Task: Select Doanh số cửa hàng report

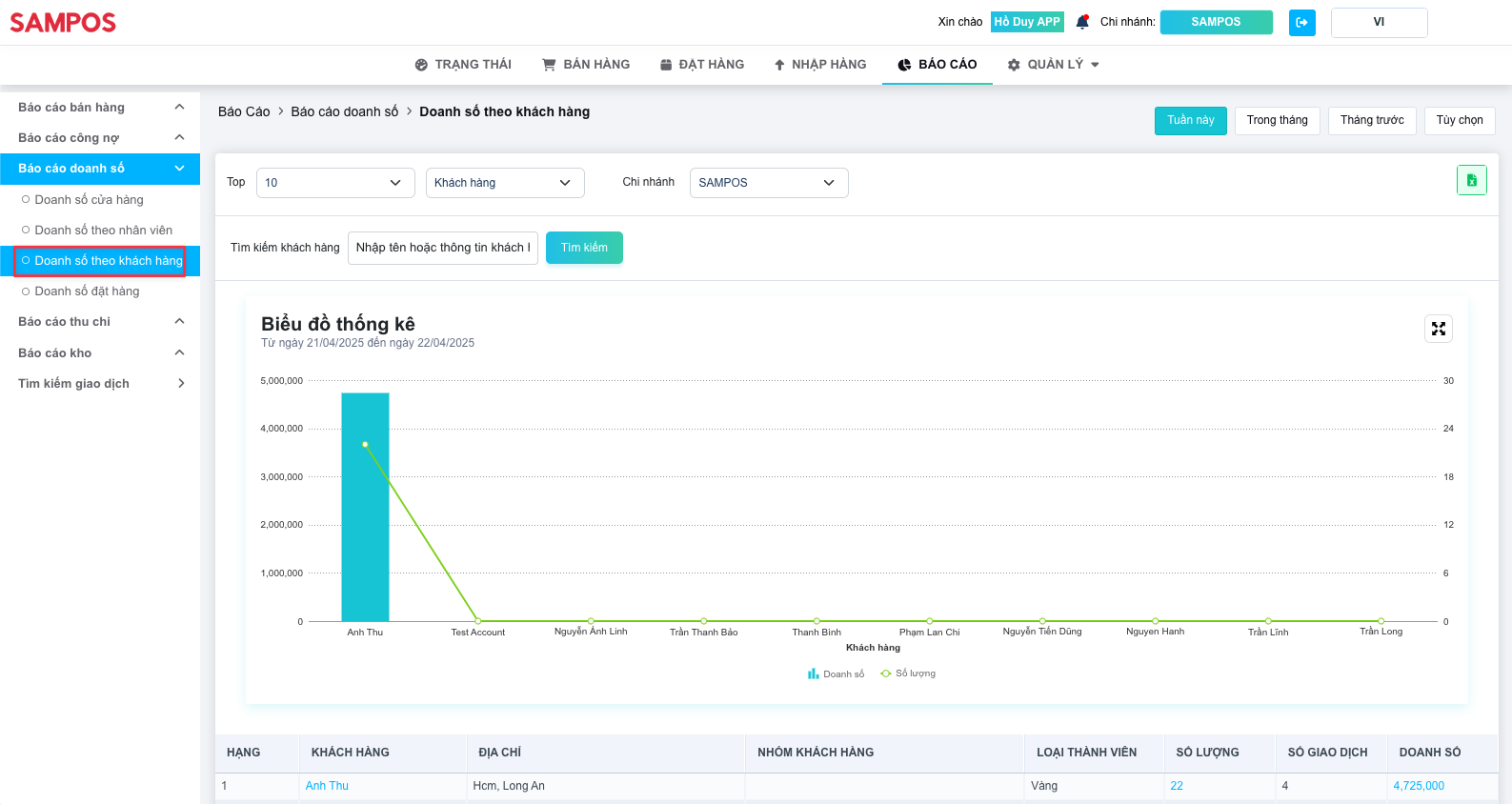Action: coord(89,200)
